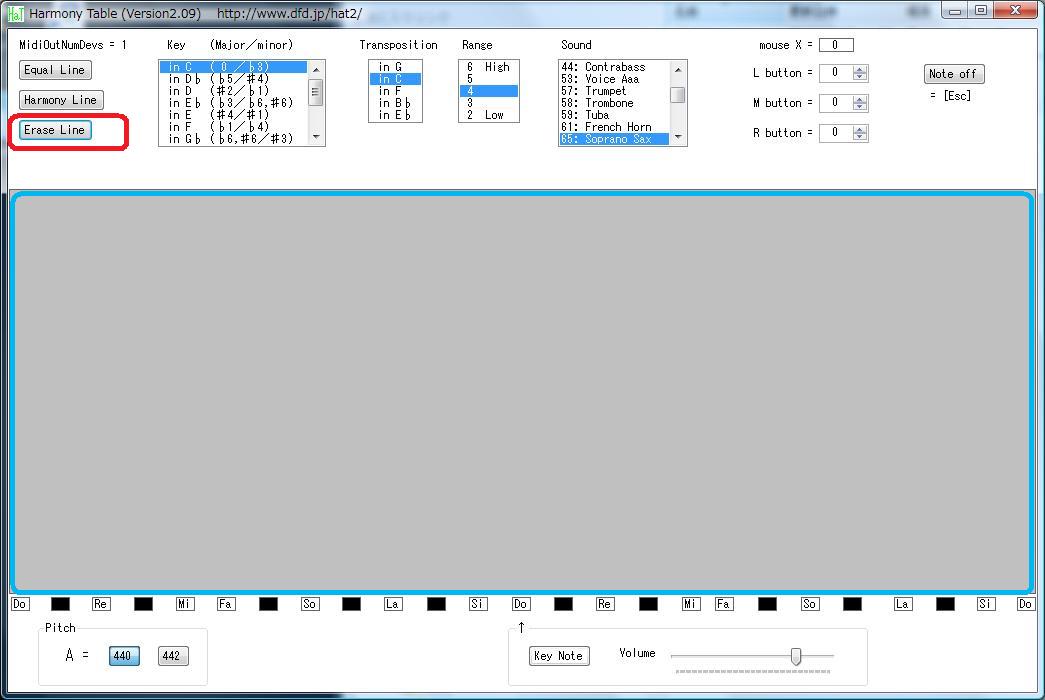Click Key list scroll down arrow

coord(316,137)
